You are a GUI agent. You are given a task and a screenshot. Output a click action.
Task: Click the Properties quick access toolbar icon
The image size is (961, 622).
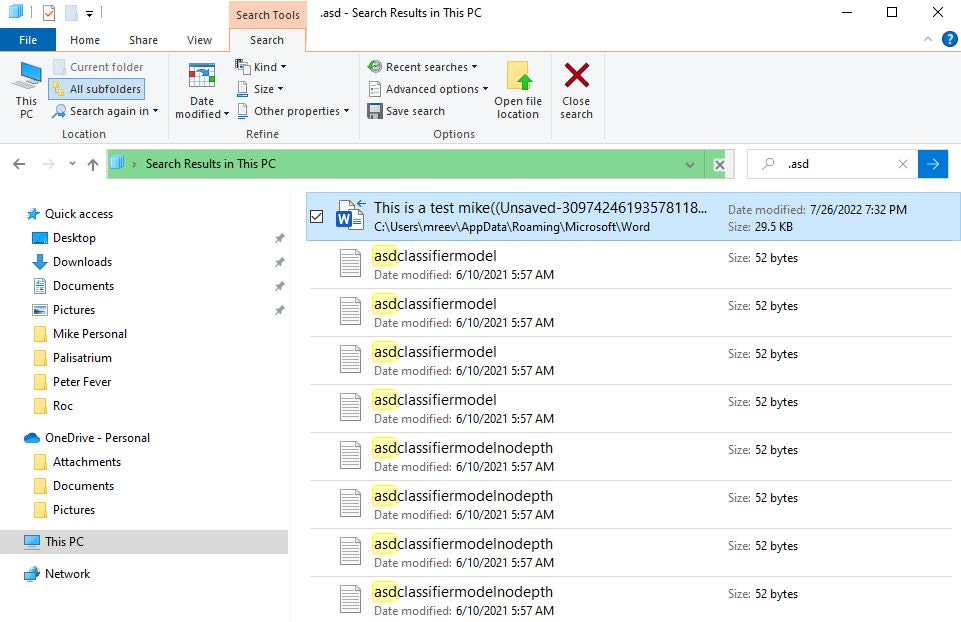pos(48,12)
